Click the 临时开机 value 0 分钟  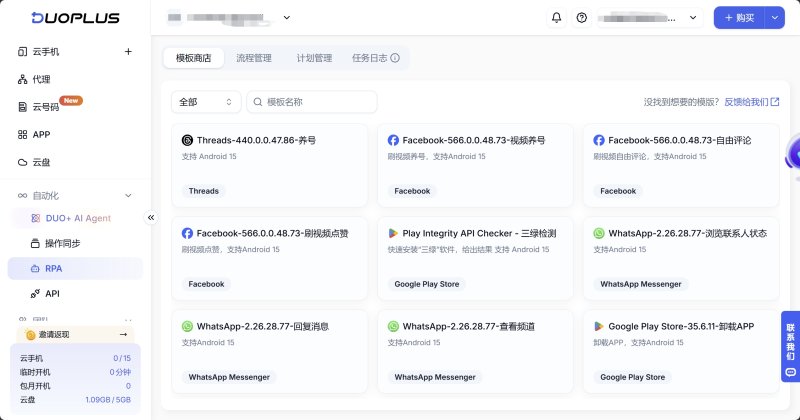(x=120, y=372)
